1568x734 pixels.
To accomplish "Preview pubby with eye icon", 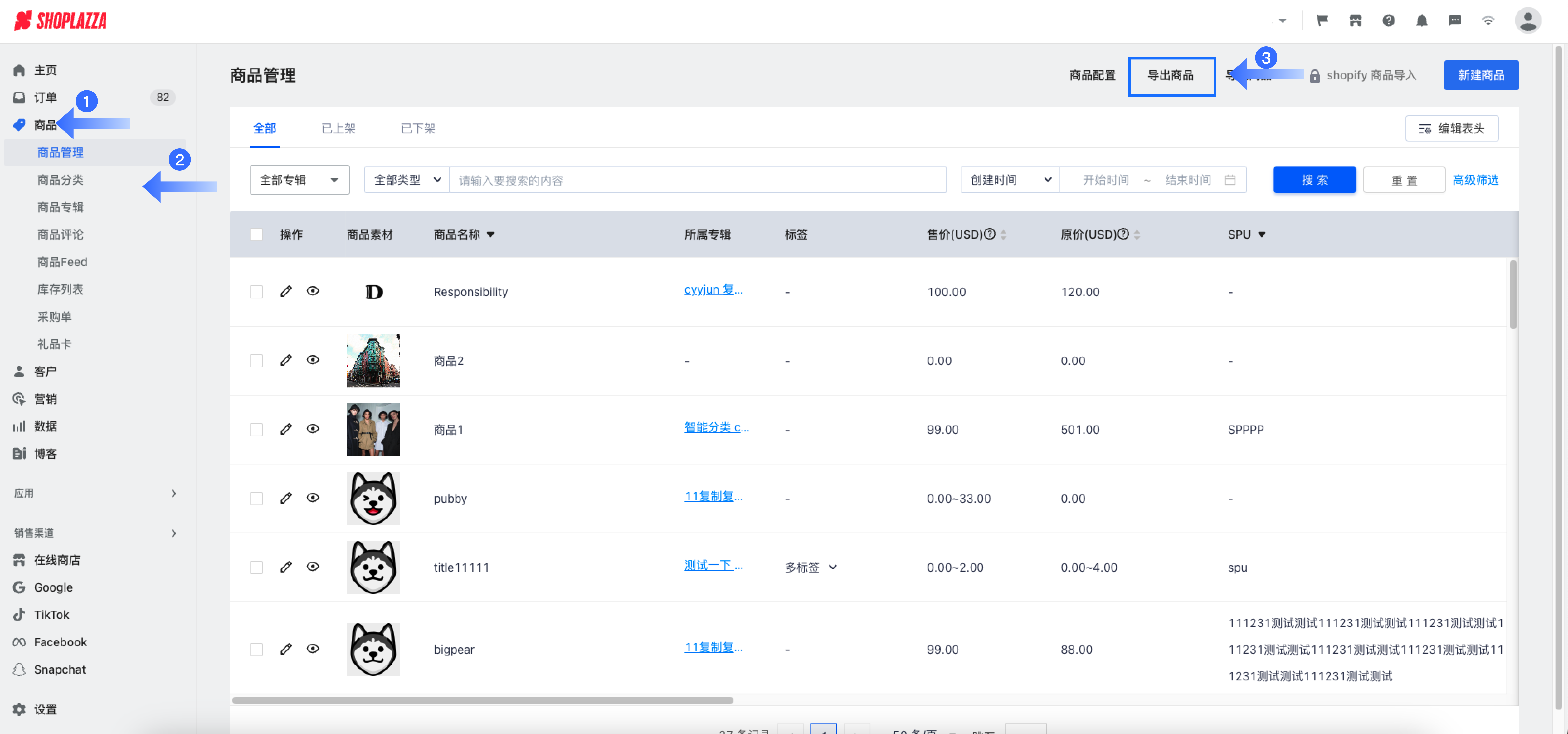I will (313, 498).
